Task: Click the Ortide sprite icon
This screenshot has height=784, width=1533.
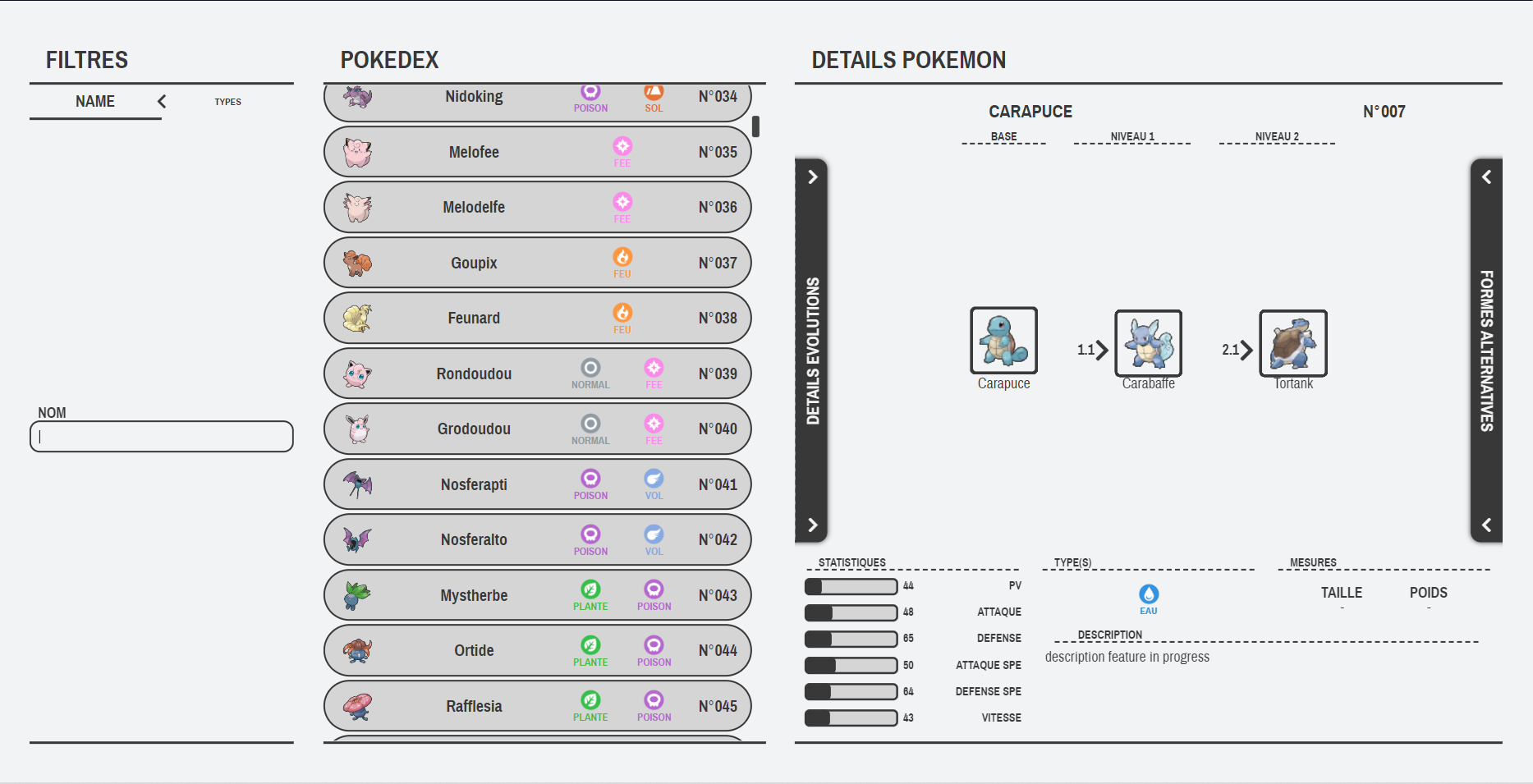Action: pyautogui.click(x=357, y=651)
